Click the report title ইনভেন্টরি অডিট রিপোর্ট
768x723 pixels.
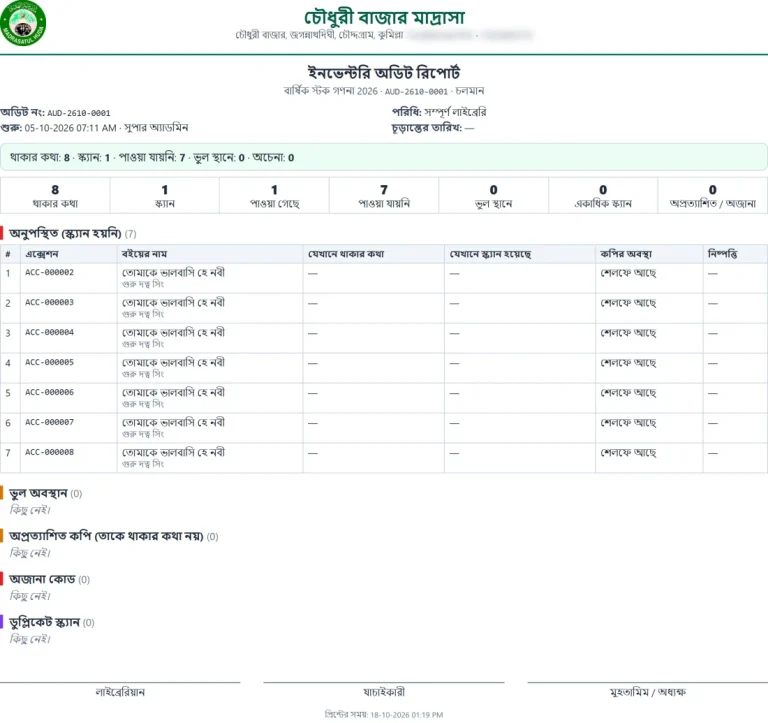click(x=384, y=72)
